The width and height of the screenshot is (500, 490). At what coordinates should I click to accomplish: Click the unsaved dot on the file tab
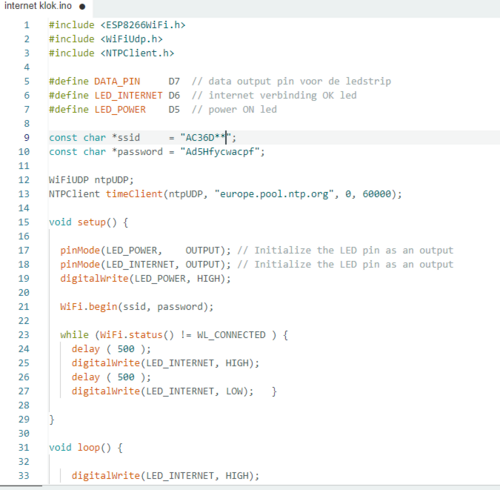point(82,7)
